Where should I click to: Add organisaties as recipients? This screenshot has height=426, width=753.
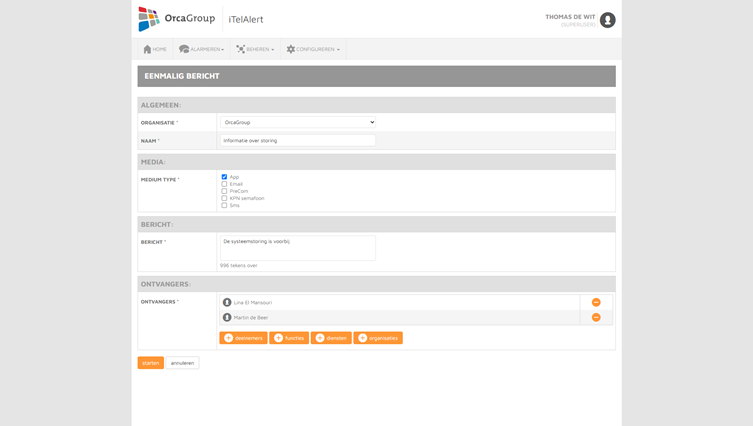[378, 338]
